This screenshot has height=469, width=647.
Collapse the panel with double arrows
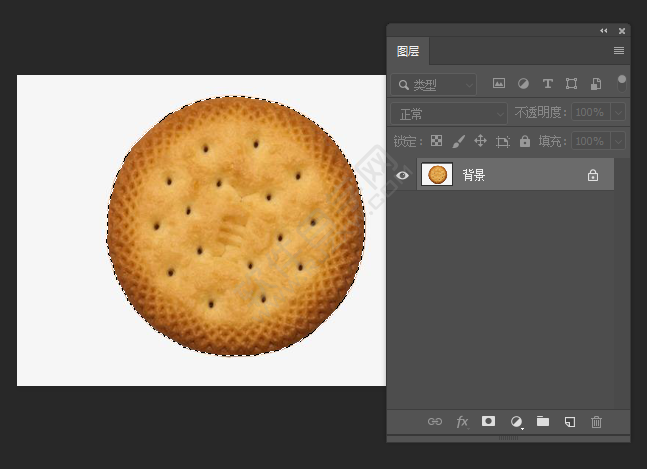[x=604, y=31]
